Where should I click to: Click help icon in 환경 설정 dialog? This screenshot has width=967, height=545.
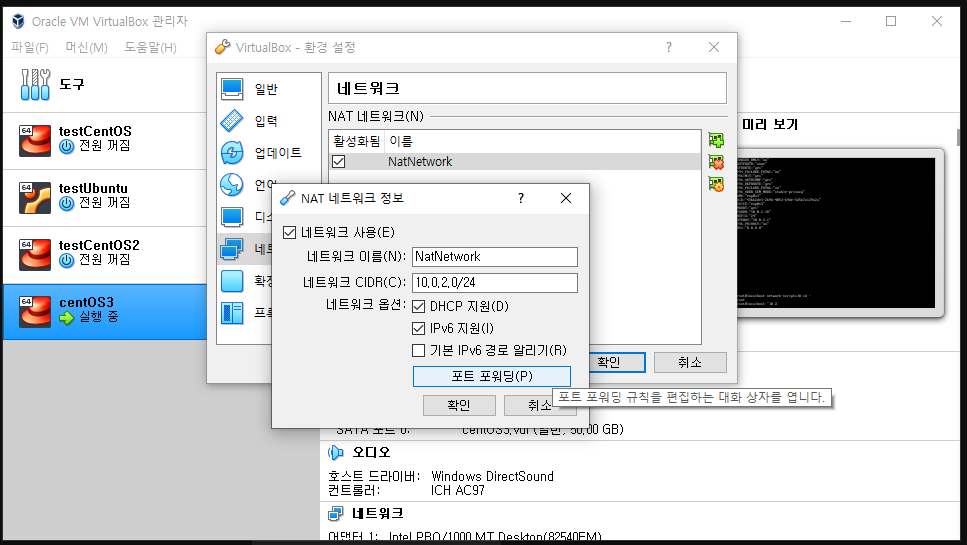click(669, 47)
